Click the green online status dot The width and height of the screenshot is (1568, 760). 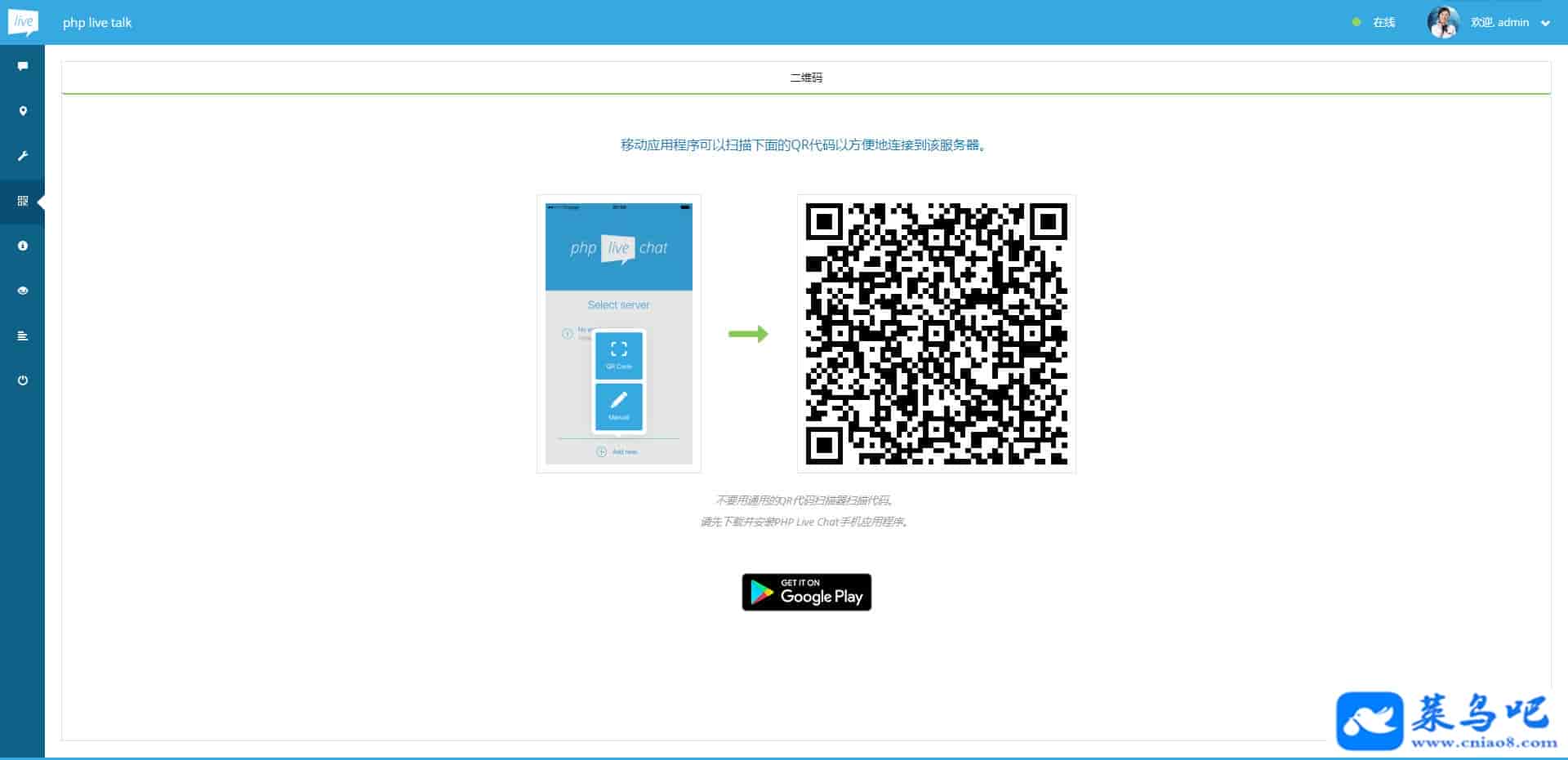[1356, 22]
